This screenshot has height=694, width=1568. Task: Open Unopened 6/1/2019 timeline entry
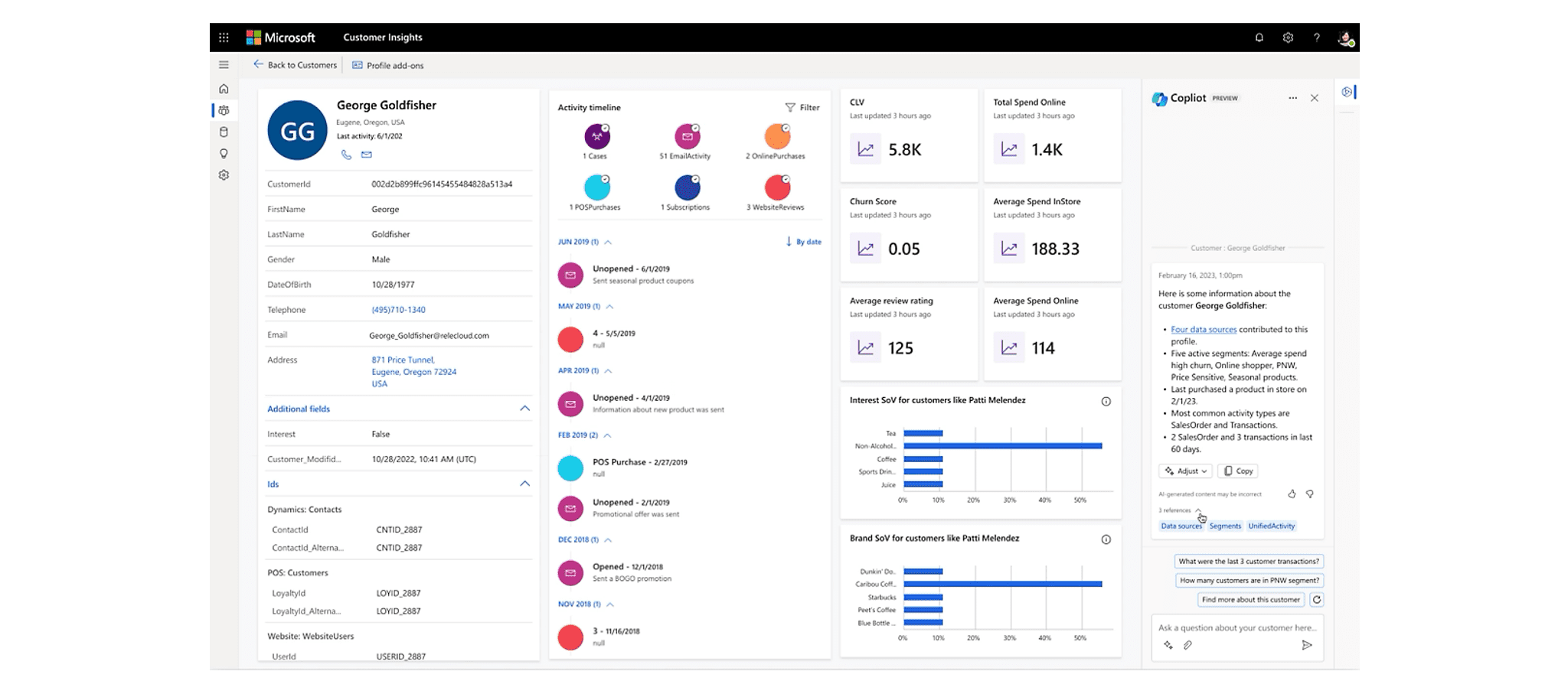pyautogui.click(x=689, y=275)
